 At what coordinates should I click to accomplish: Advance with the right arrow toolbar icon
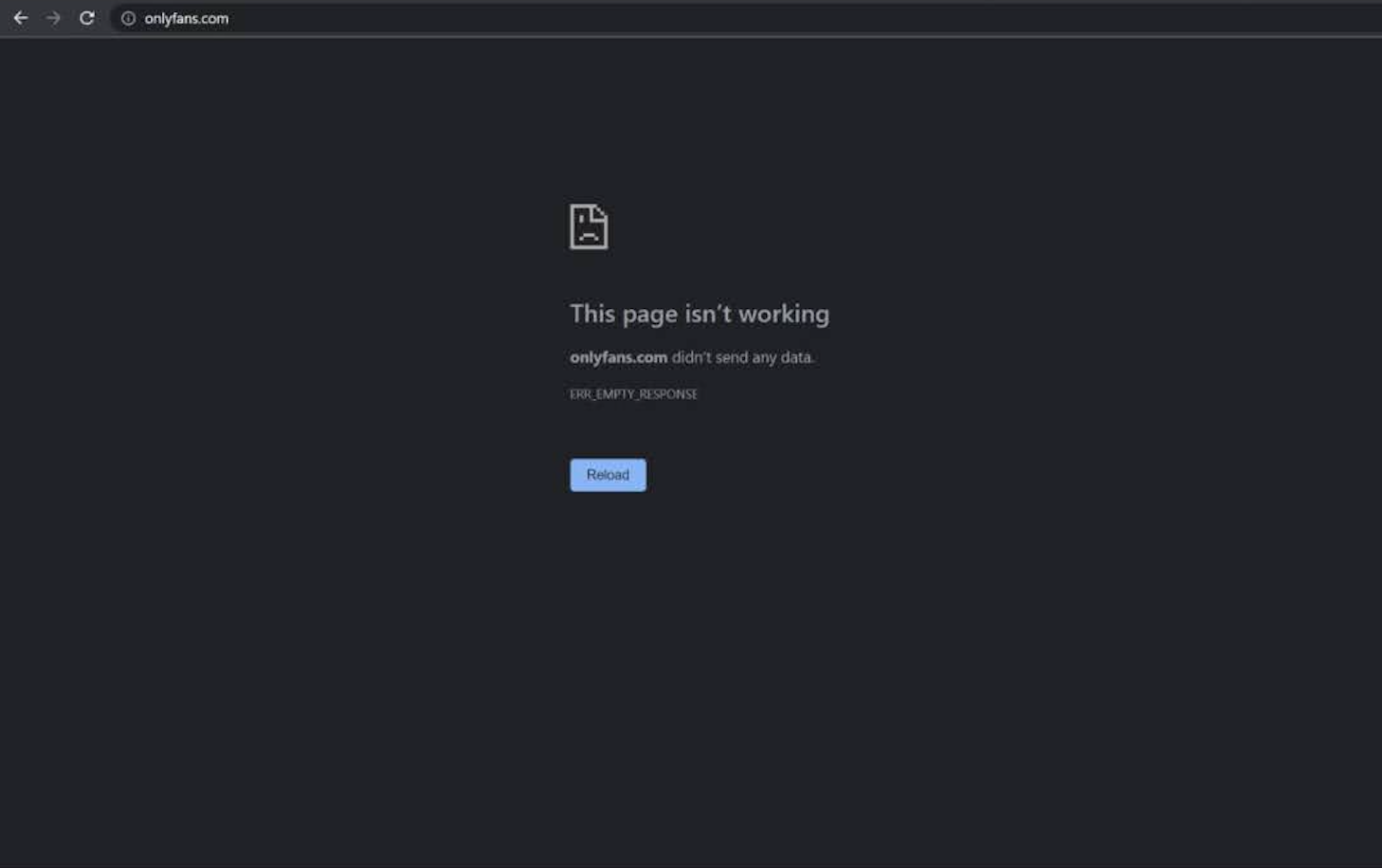[53, 18]
